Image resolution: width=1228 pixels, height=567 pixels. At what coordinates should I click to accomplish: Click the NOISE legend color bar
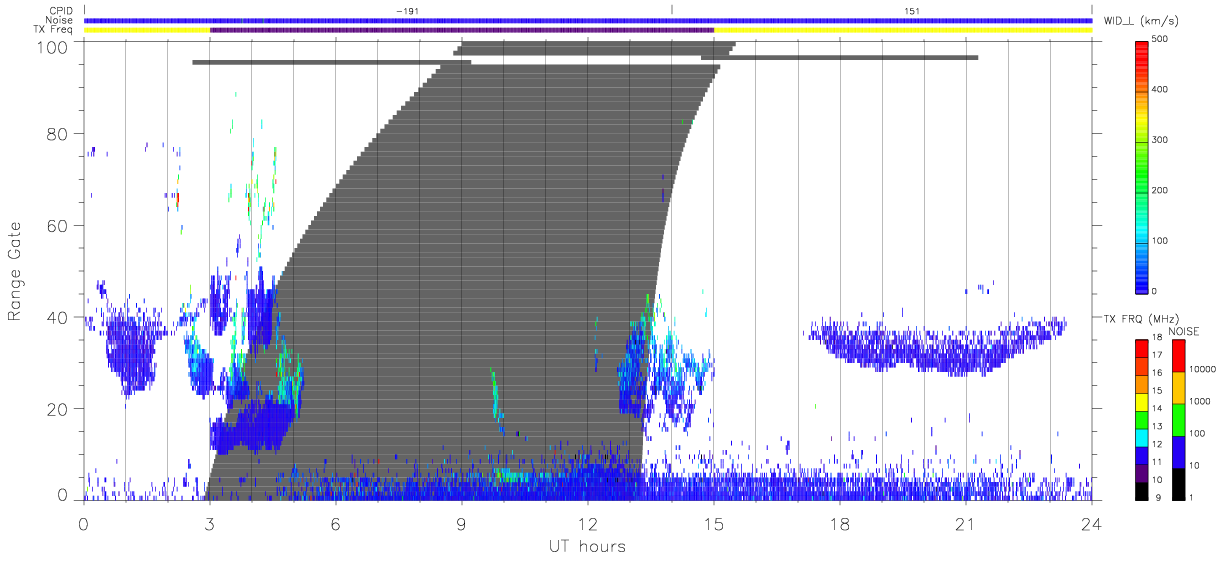tap(1179, 419)
